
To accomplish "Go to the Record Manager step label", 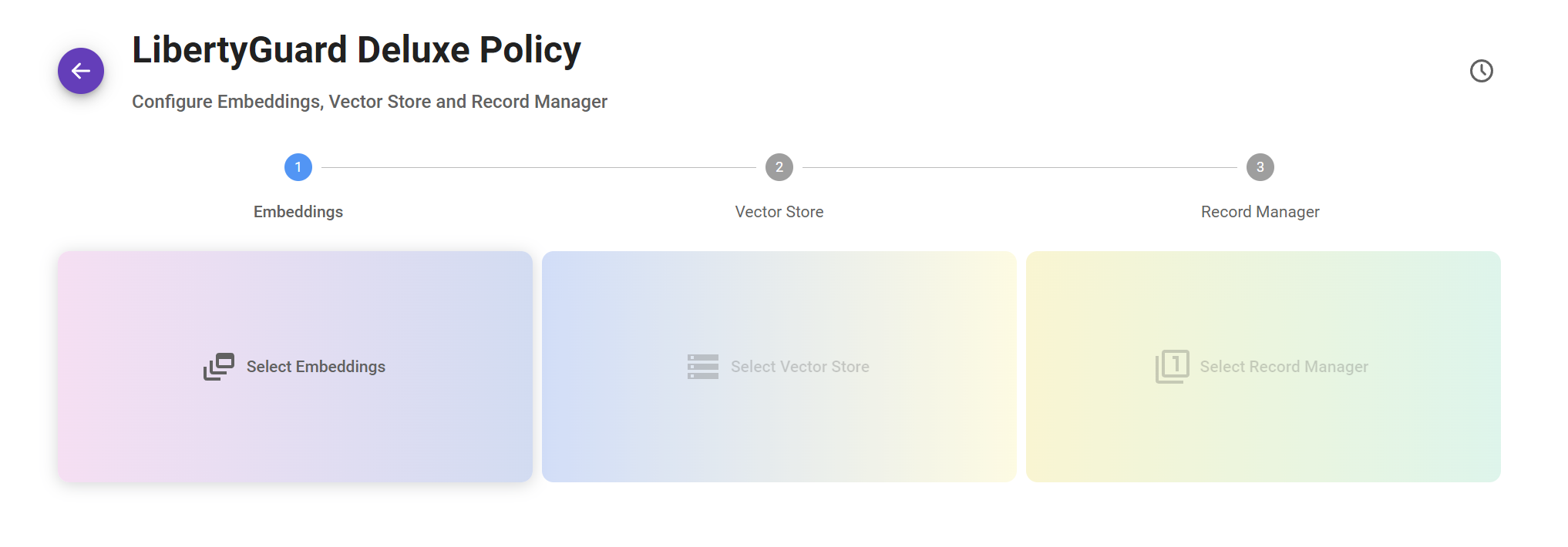I will click(1260, 212).
